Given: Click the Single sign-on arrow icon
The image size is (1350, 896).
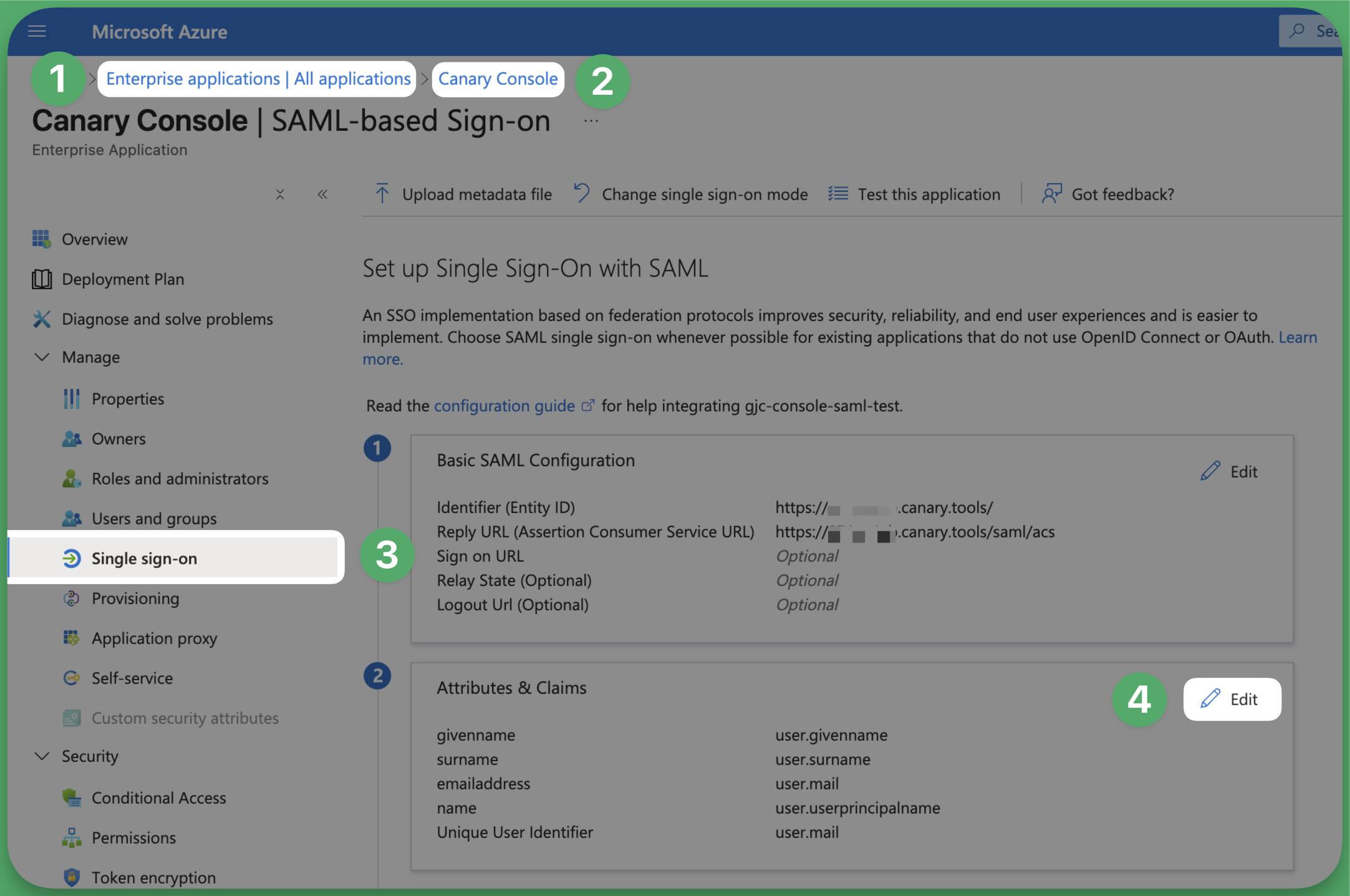Looking at the screenshot, I should point(72,558).
